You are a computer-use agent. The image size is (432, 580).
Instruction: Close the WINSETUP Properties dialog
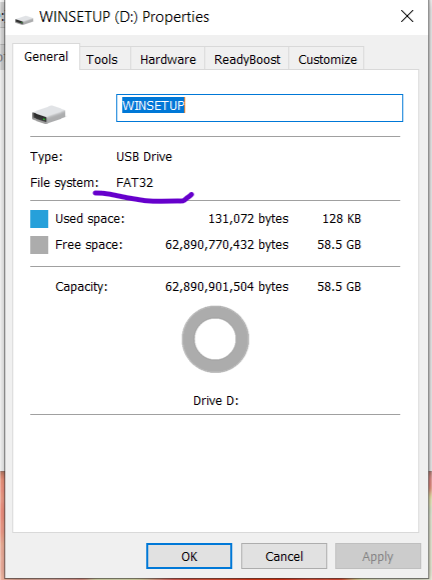[407, 16]
